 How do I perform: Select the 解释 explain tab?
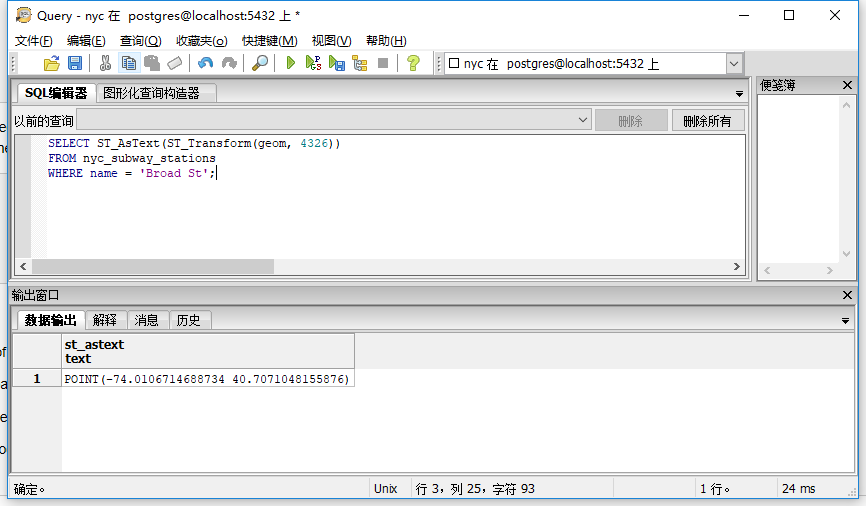(x=105, y=320)
